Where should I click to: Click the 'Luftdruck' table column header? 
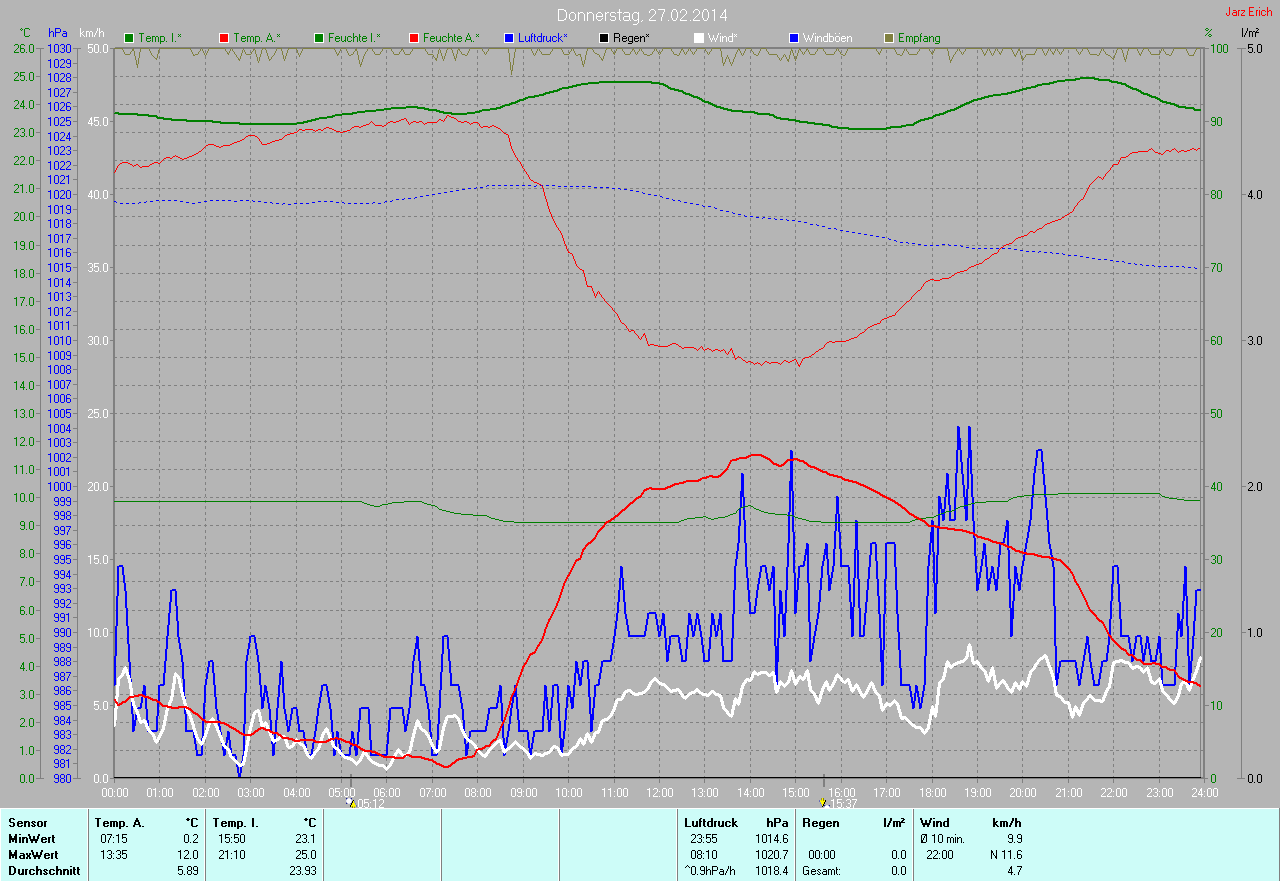(711, 822)
